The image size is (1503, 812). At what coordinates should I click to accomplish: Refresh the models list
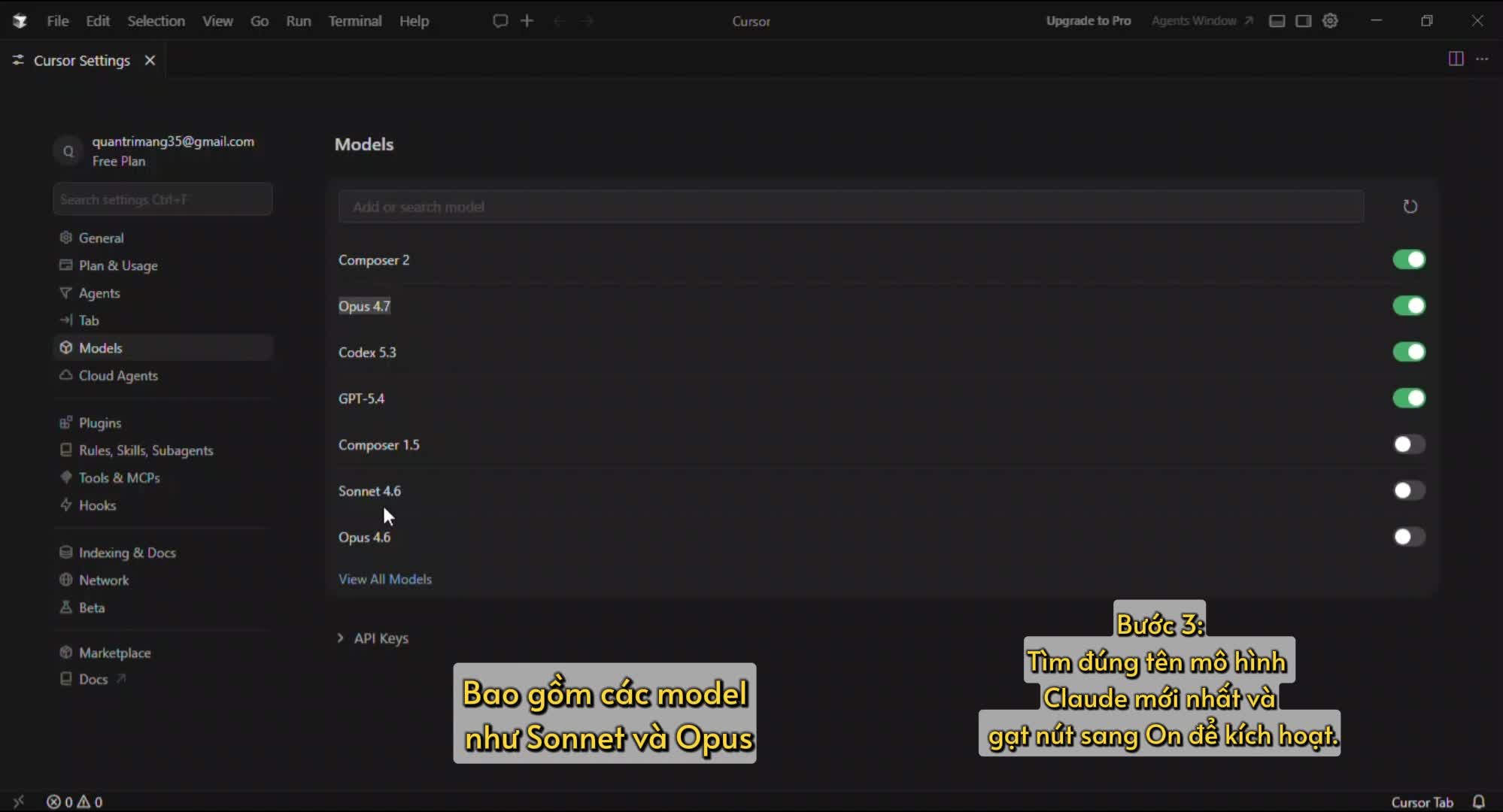tap(1410, 206)
